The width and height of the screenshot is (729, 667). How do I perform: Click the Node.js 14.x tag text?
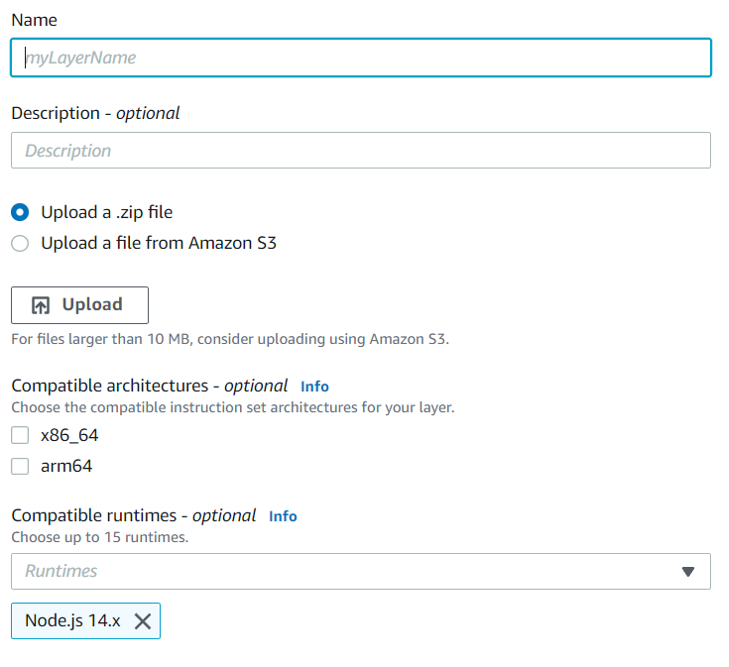pyautogui.click(x=72, y=621)
